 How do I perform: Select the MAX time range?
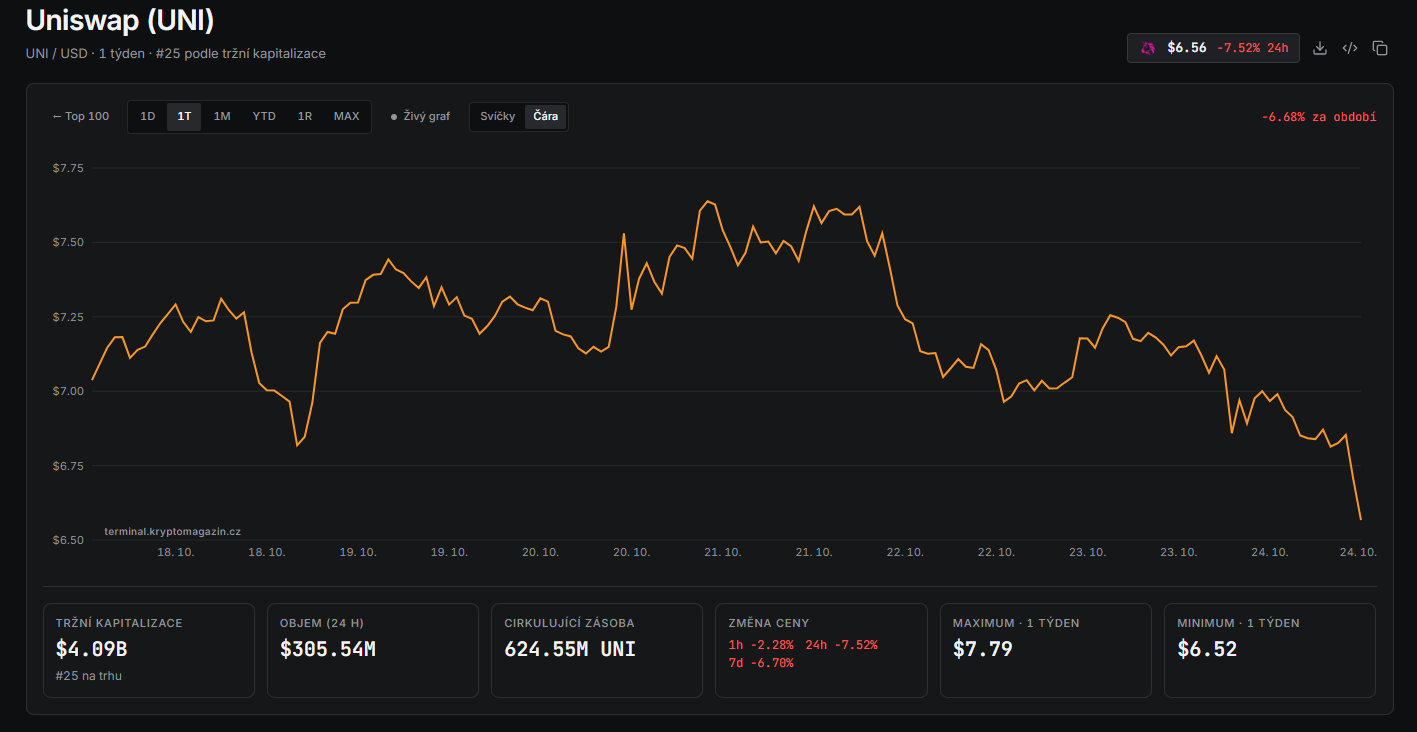click(346, 117)
